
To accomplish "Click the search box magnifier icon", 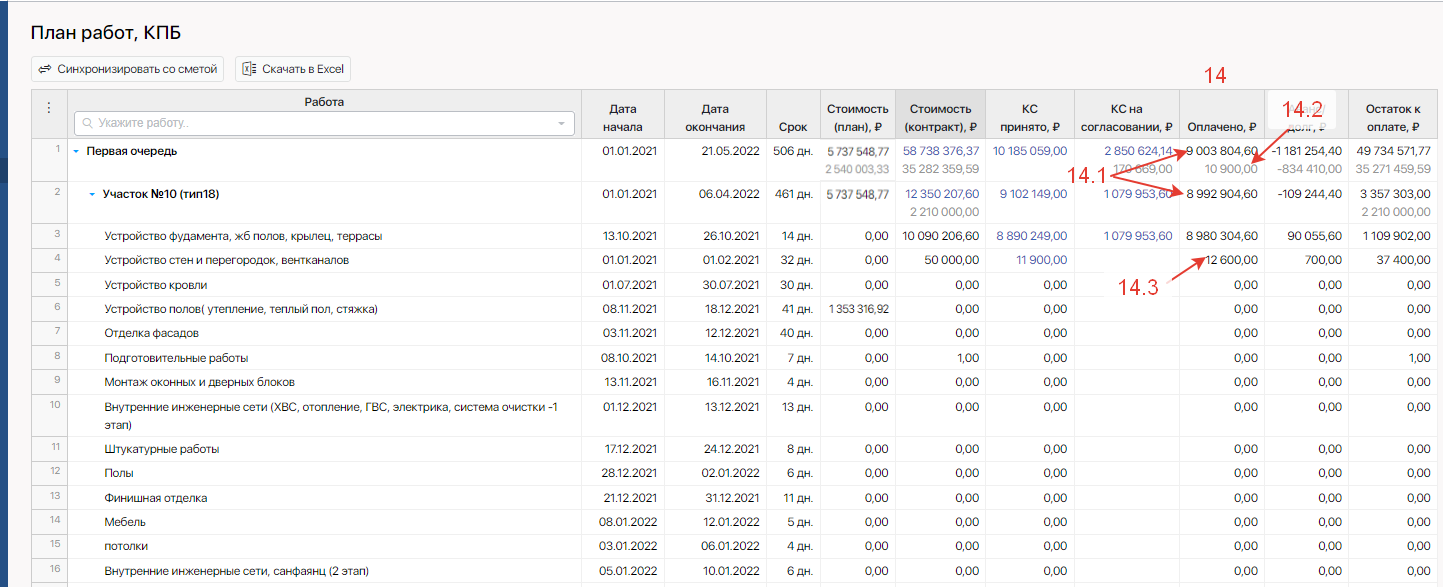I will [x=88, y=123].
